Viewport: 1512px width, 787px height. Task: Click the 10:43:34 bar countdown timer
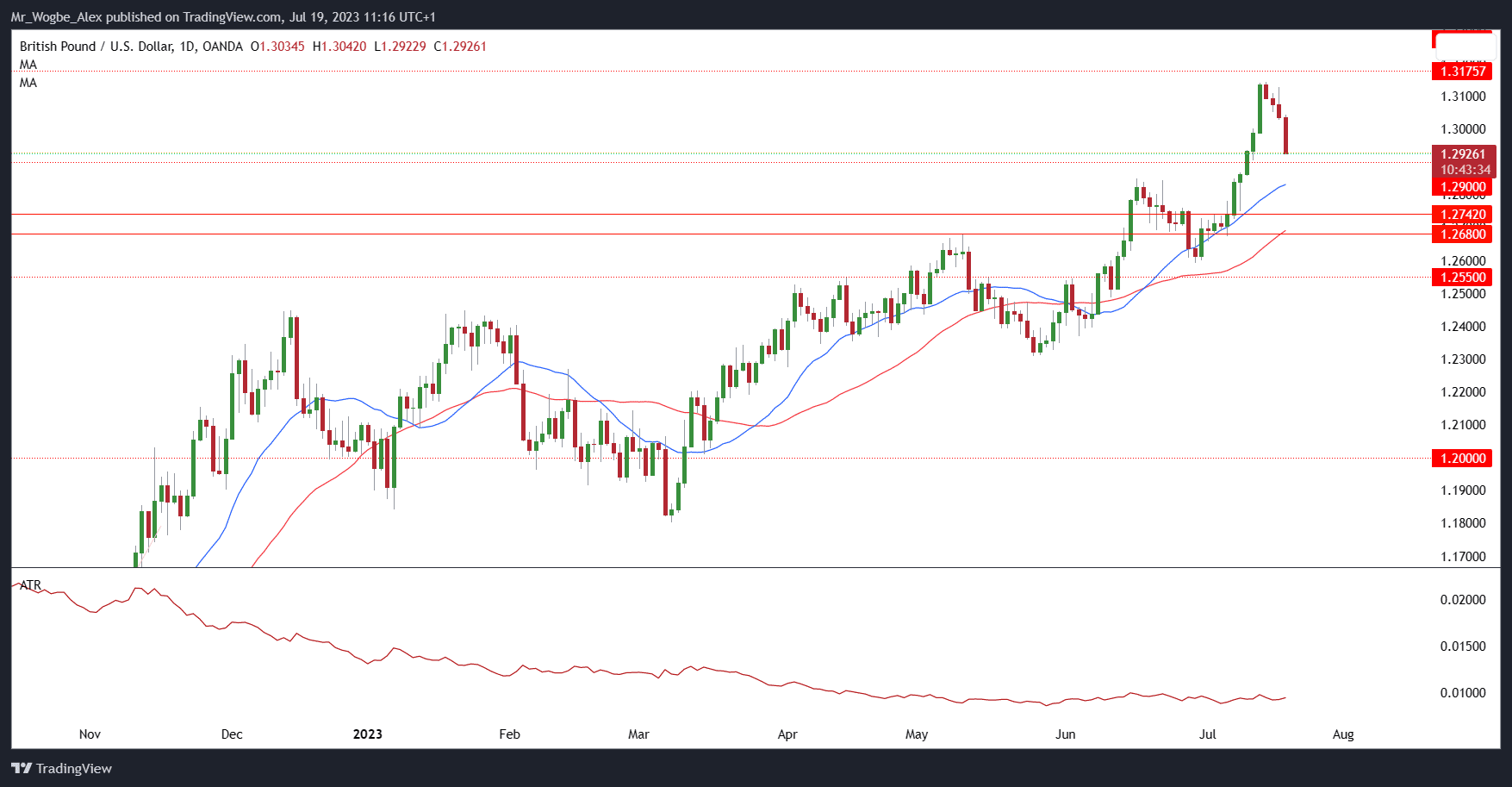coord(1464,170)
